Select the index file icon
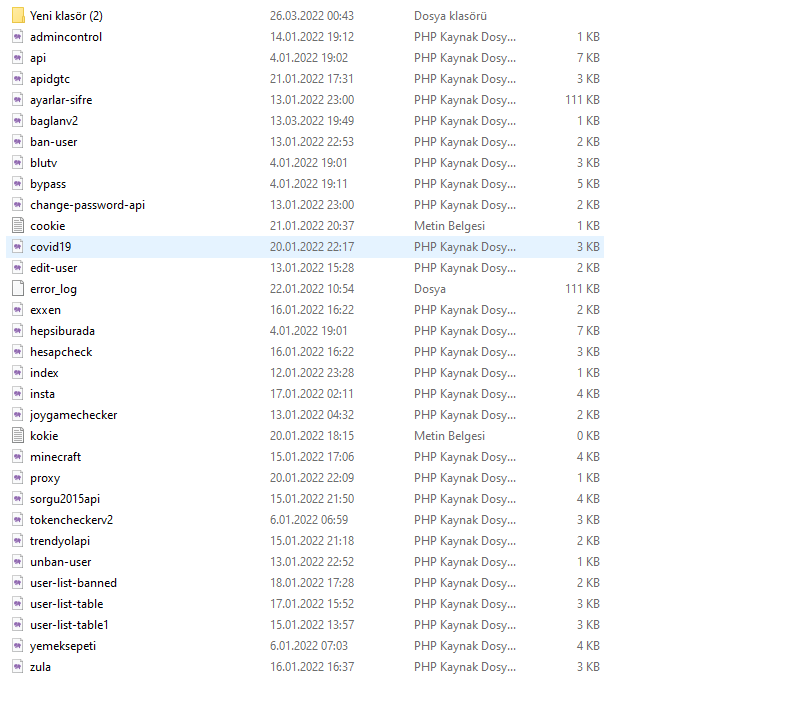807x723 pixels. [18, 373]
